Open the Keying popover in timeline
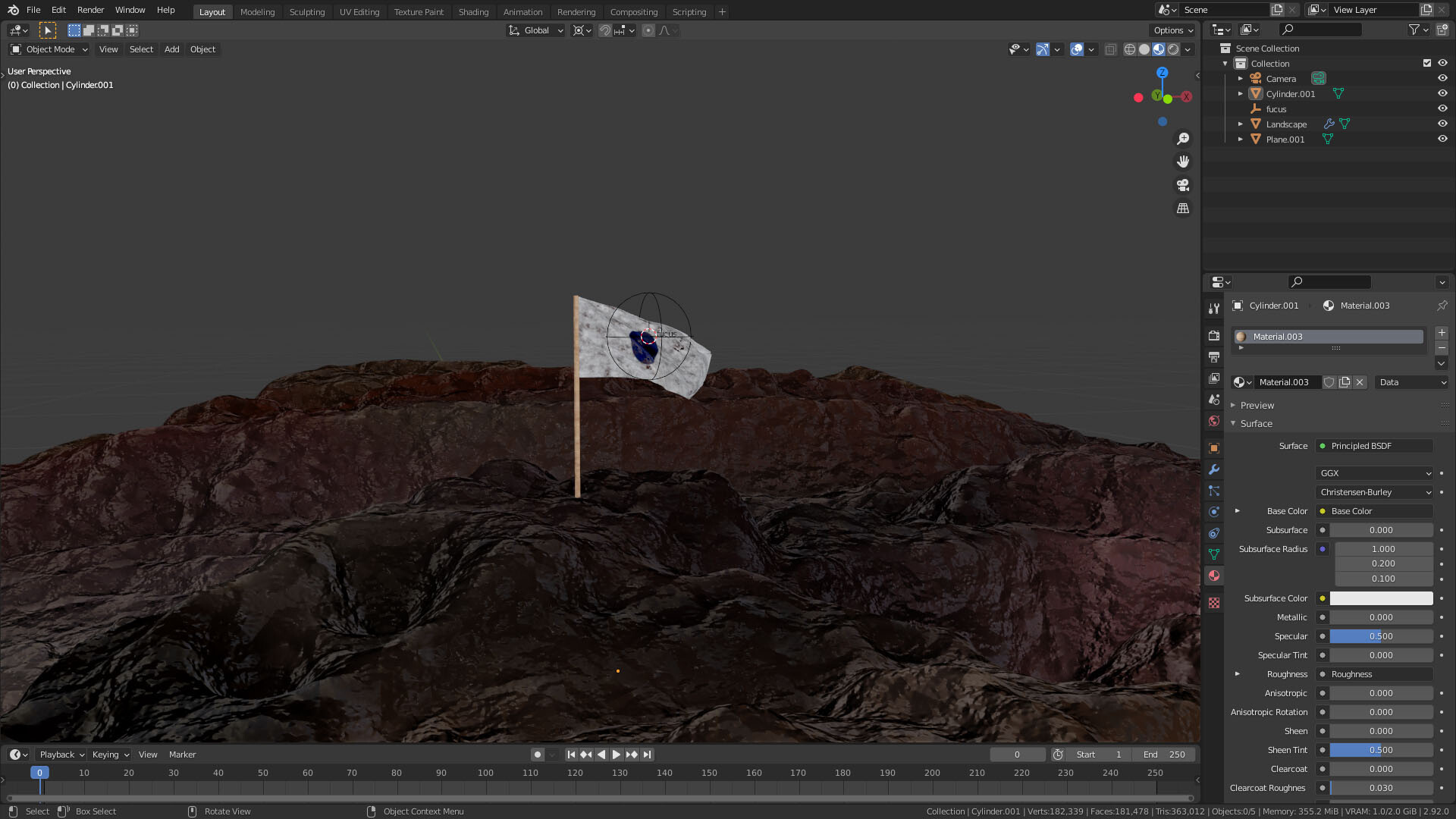 [110, 755]
